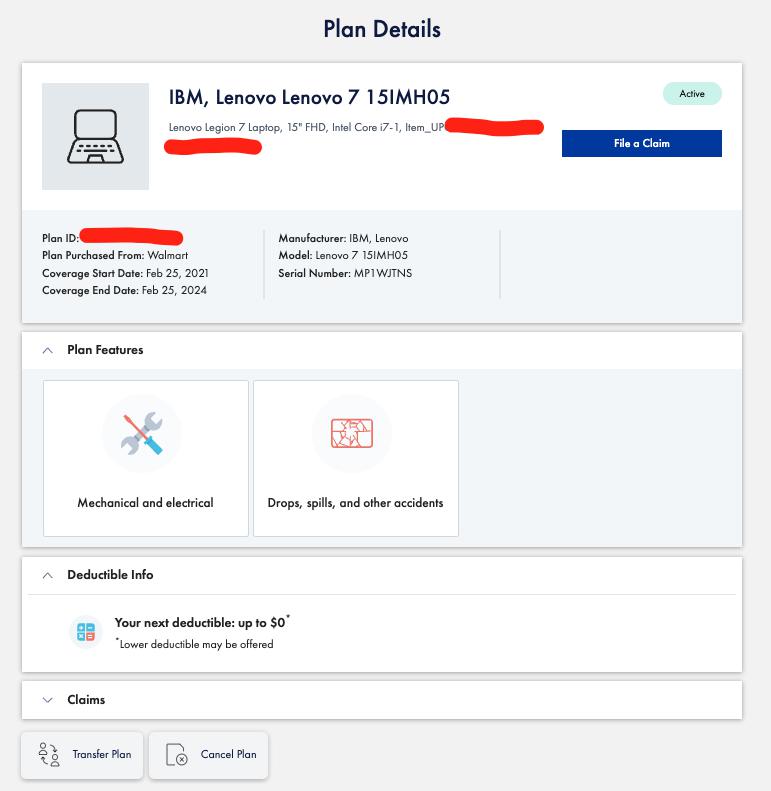Collapse the Deductible Info section chevron

coord(48,575)
